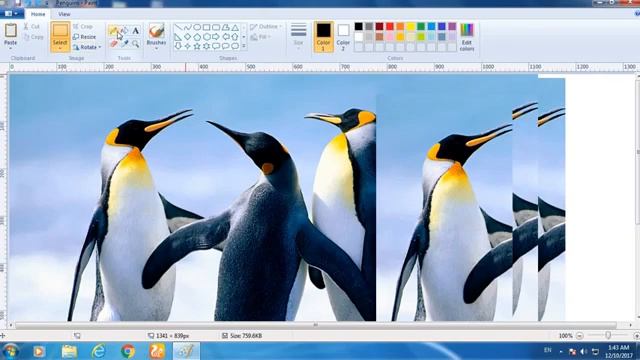Image resolution: width=640 pixels, height=360 pixels.
Task: Click the taskbar clock showing 1:43 AM
Action: coord(619,351)
